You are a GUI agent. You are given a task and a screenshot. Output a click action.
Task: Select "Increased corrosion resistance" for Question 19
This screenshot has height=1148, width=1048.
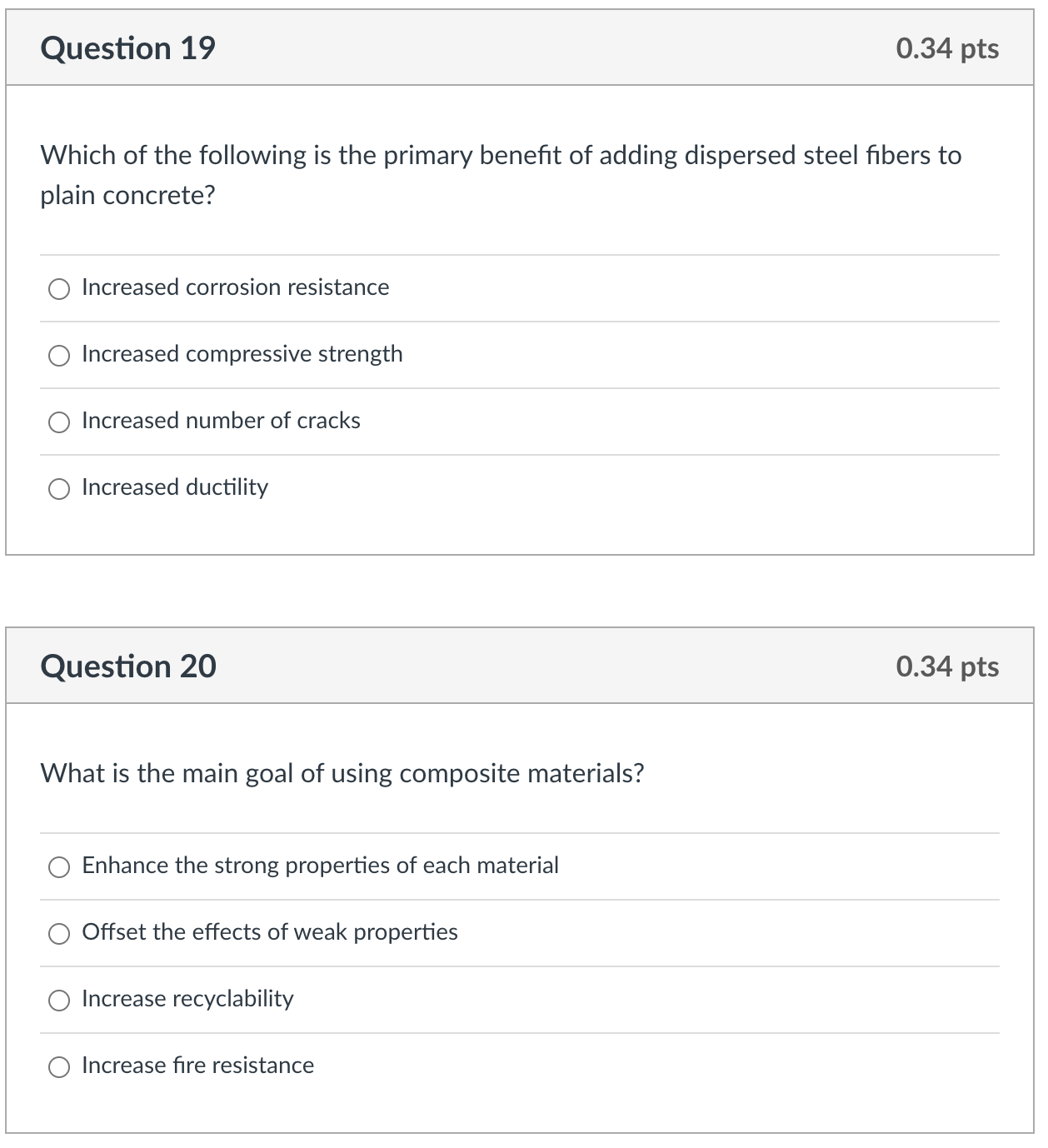pyautogui.click(x=59, y=289)
